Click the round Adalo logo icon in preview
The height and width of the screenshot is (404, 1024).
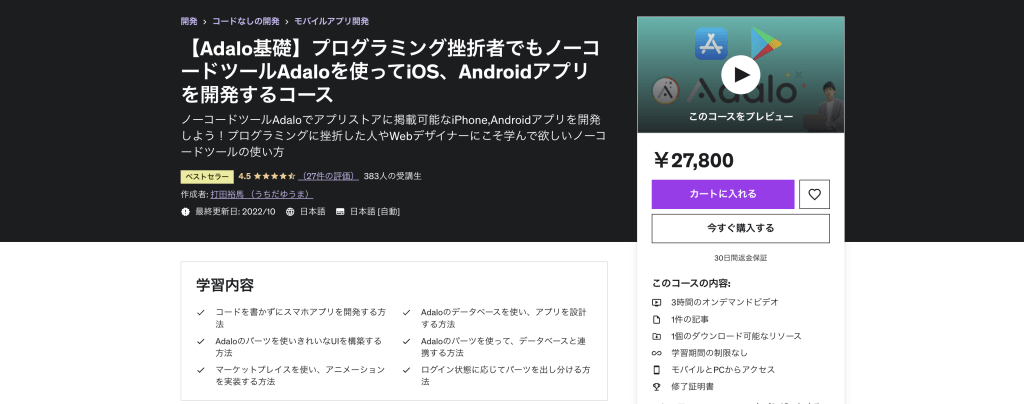[x=665, y=91]
